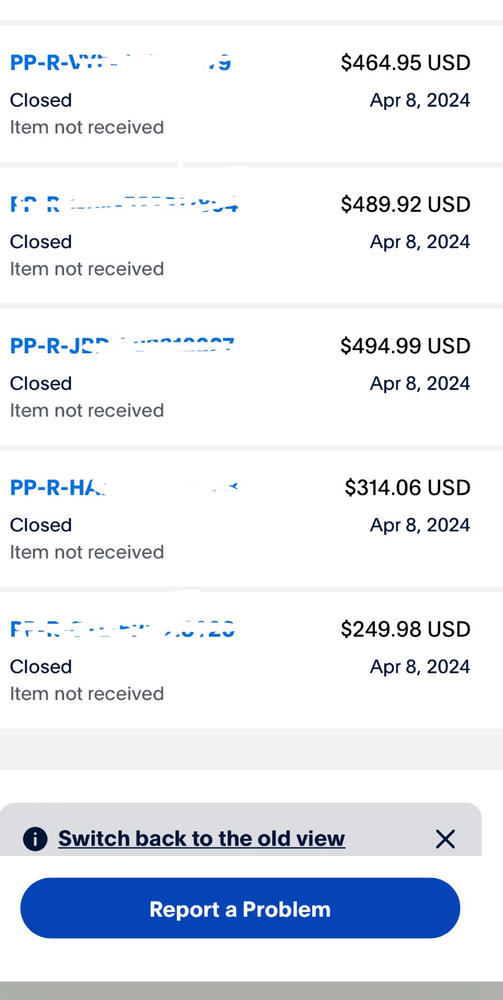Click Closed status on the $464.95 case

tap(41, 100)
